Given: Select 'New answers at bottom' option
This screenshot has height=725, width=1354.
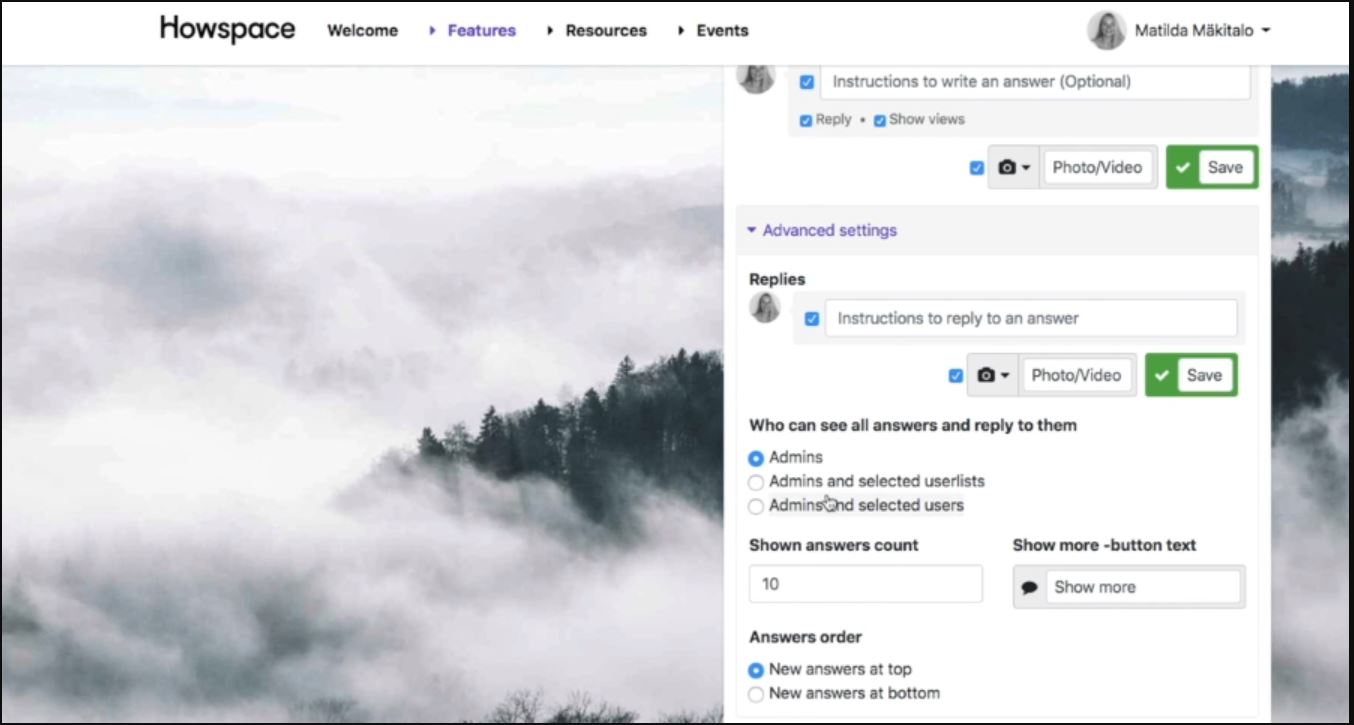Looking at the screenshot, I should click(x=756, y=694).
